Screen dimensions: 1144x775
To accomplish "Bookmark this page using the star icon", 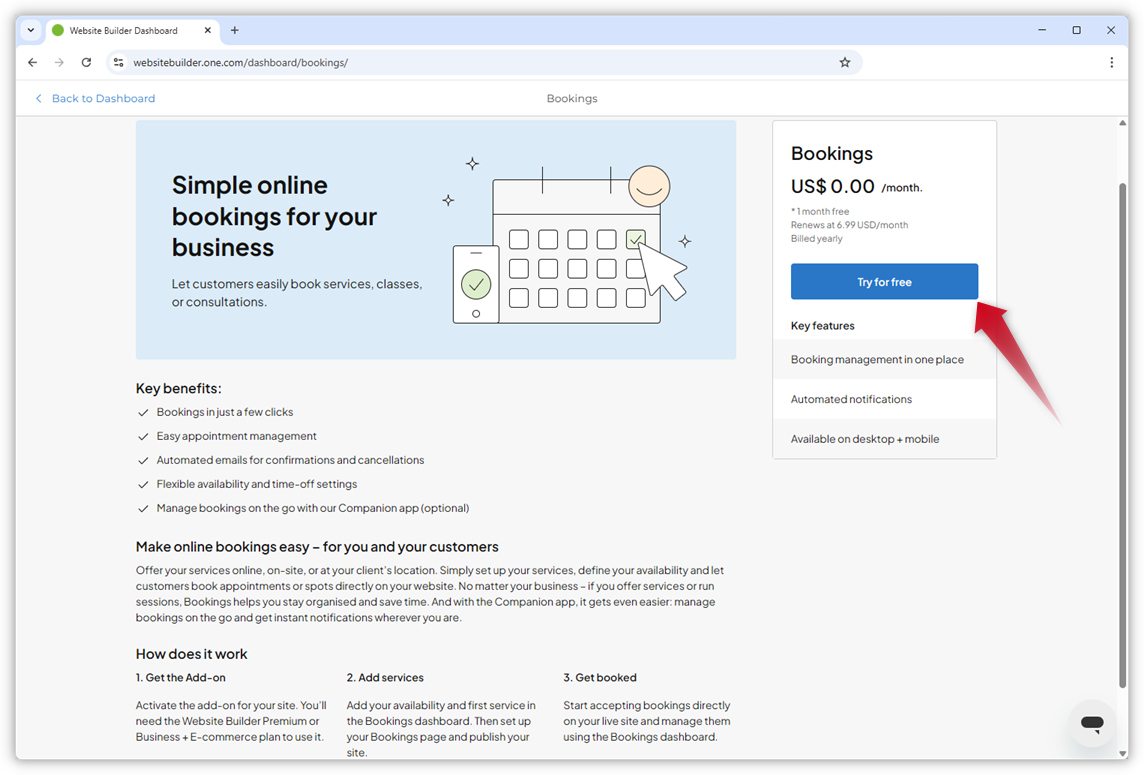I will 845,62.
